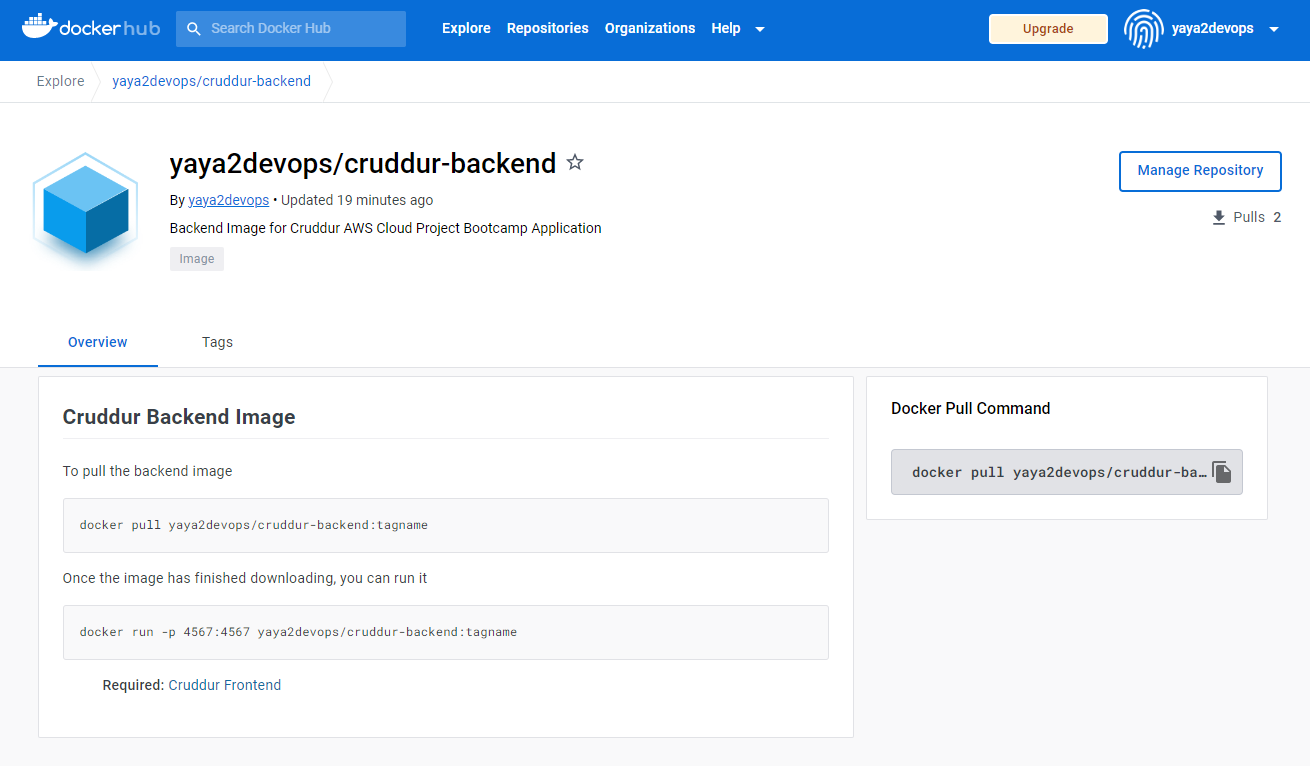Click the search magnifier icon

click(194, 29)
